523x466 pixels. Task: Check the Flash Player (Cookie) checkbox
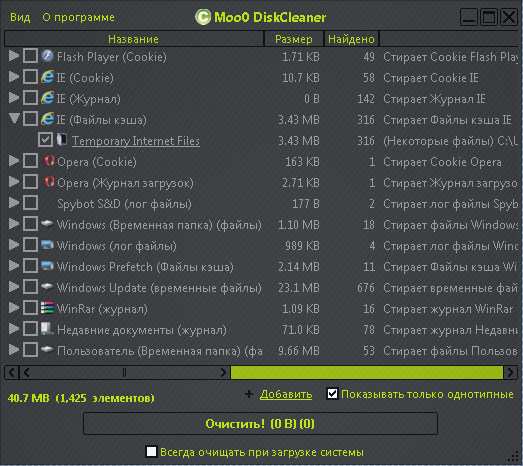tap(30, 56)
